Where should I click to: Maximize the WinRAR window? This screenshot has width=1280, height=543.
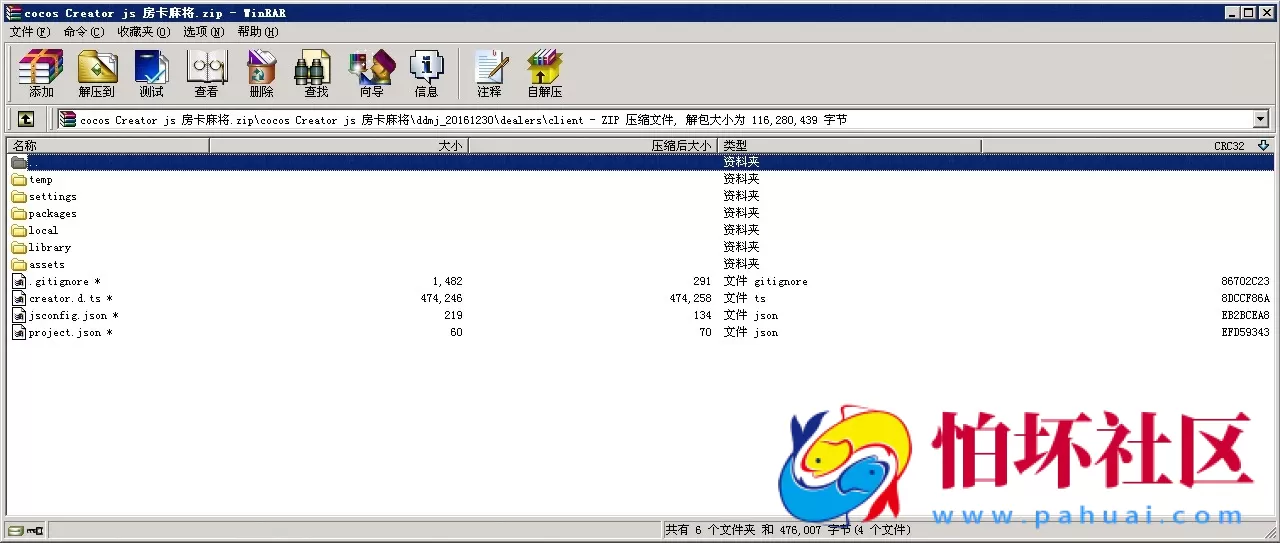(1249, 13)
